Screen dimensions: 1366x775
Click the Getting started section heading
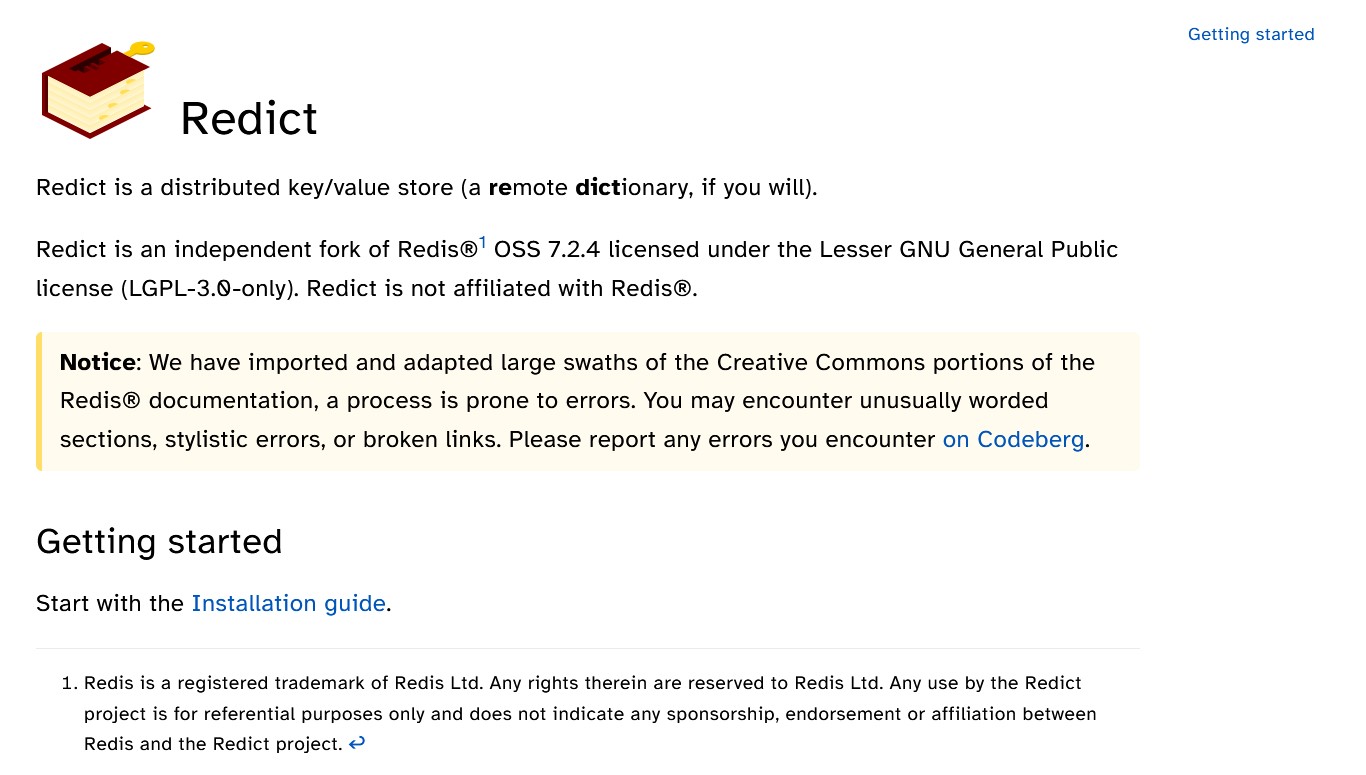[x=159, y=541]
